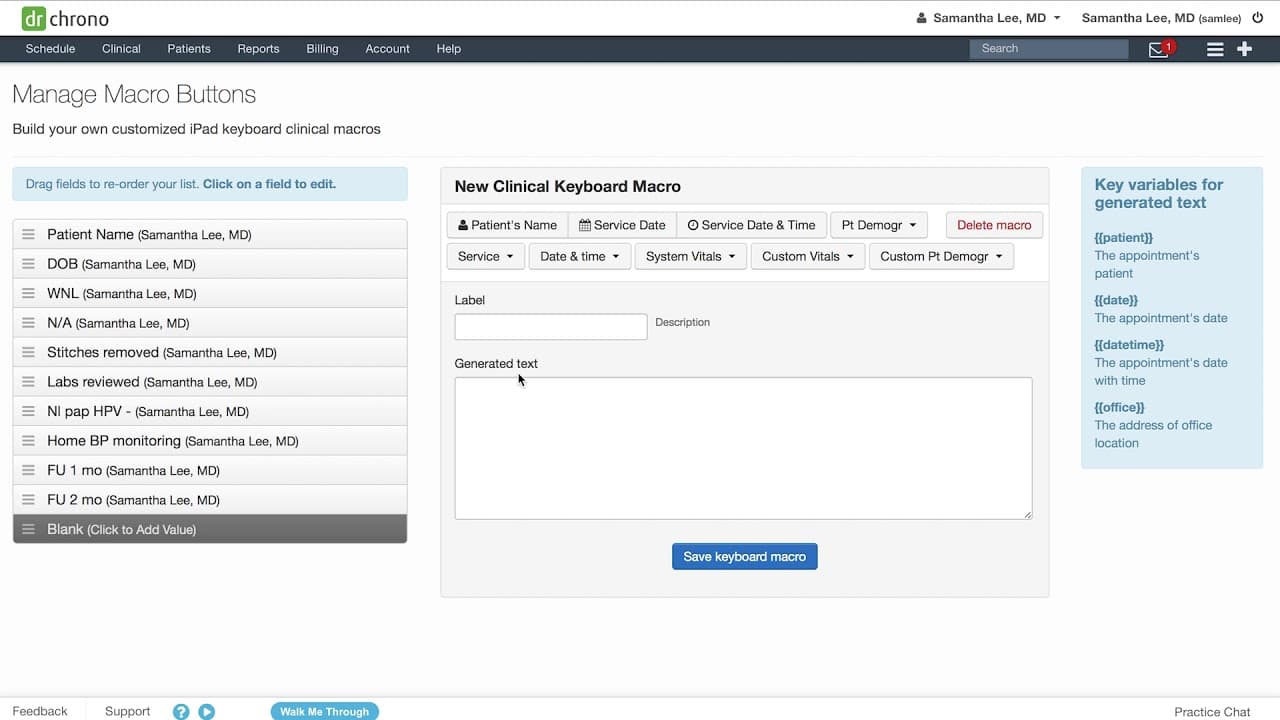Open the Patients menu
The image size is (1280, 720).
189,49
